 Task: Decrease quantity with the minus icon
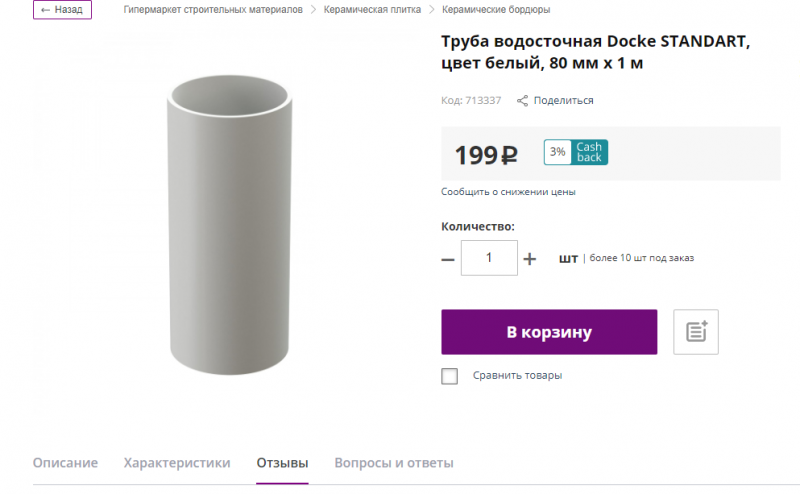(x=448, y=259)
